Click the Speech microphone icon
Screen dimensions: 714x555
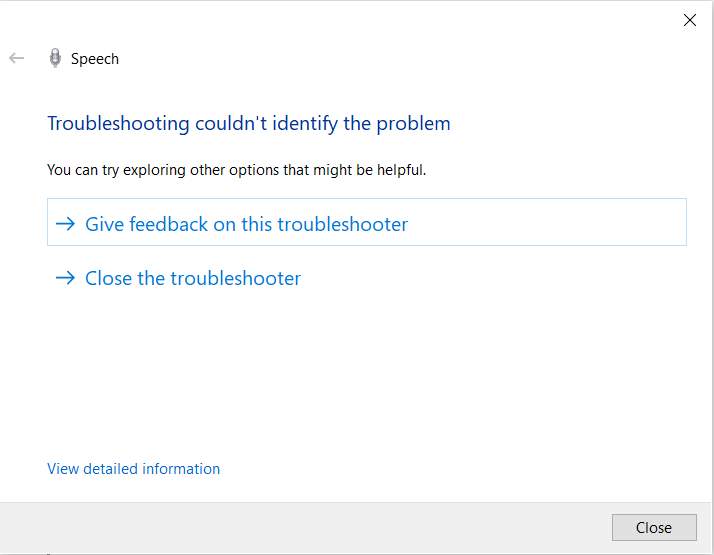click(55, 58)
